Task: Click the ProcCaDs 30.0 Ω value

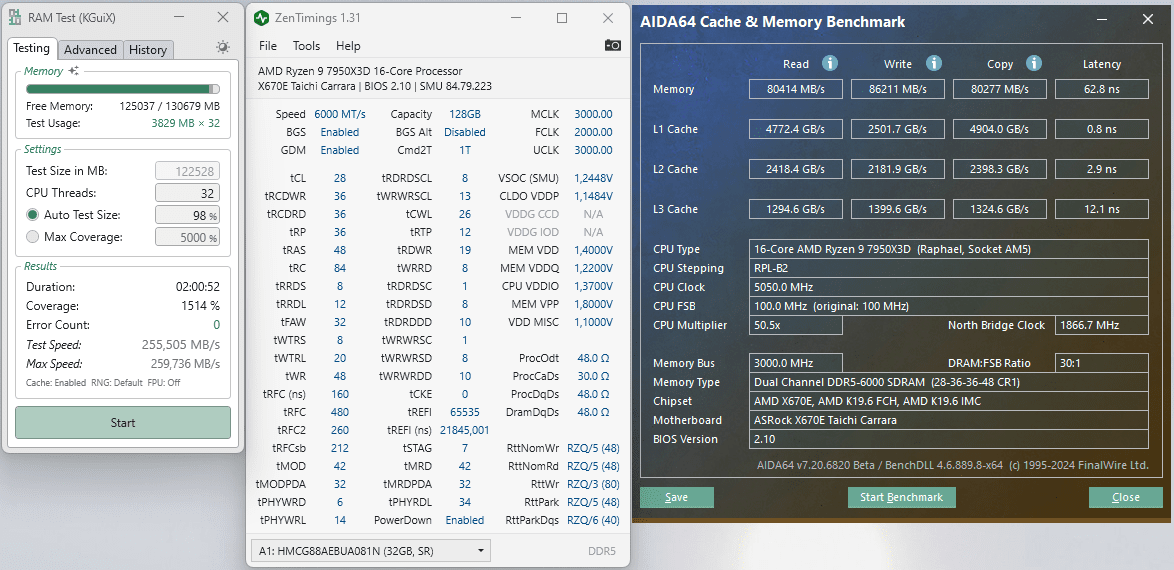Action: (x=593, y=376)
